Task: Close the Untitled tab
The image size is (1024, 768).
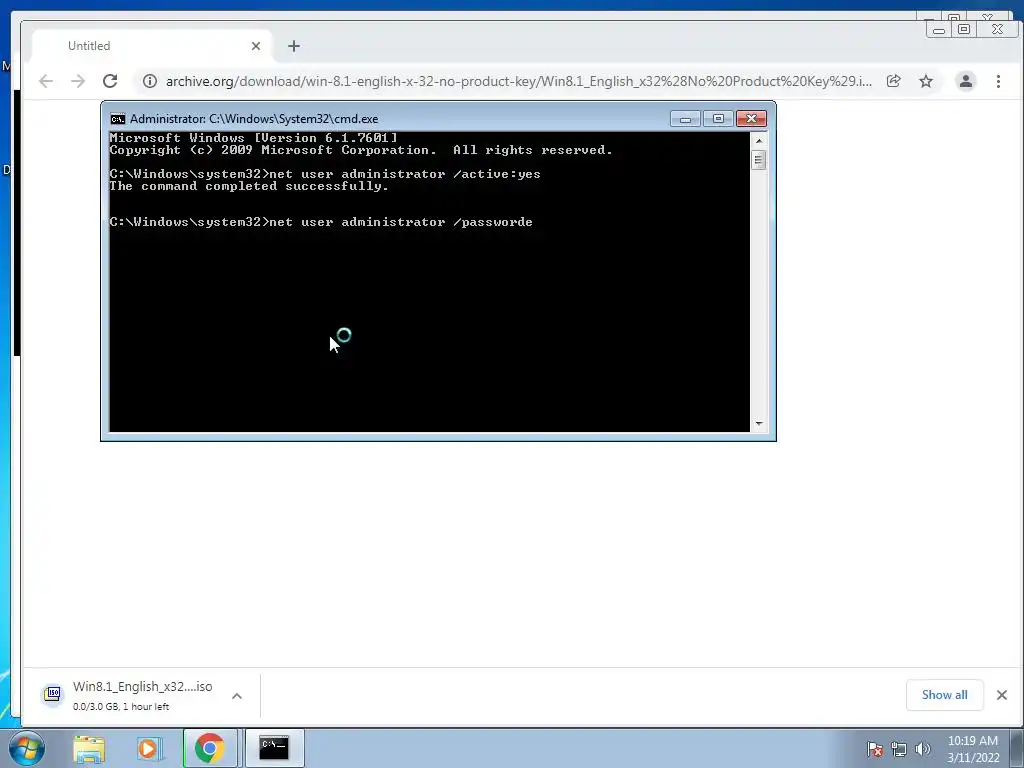Action: 256,46
